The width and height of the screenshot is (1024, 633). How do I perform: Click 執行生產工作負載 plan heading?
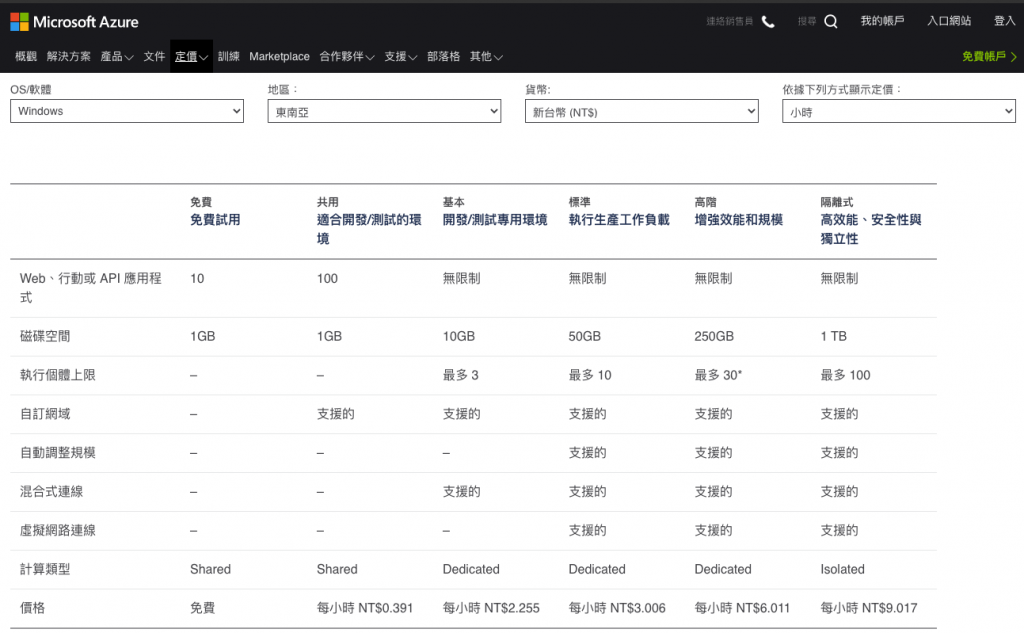(x=618, y=220)
